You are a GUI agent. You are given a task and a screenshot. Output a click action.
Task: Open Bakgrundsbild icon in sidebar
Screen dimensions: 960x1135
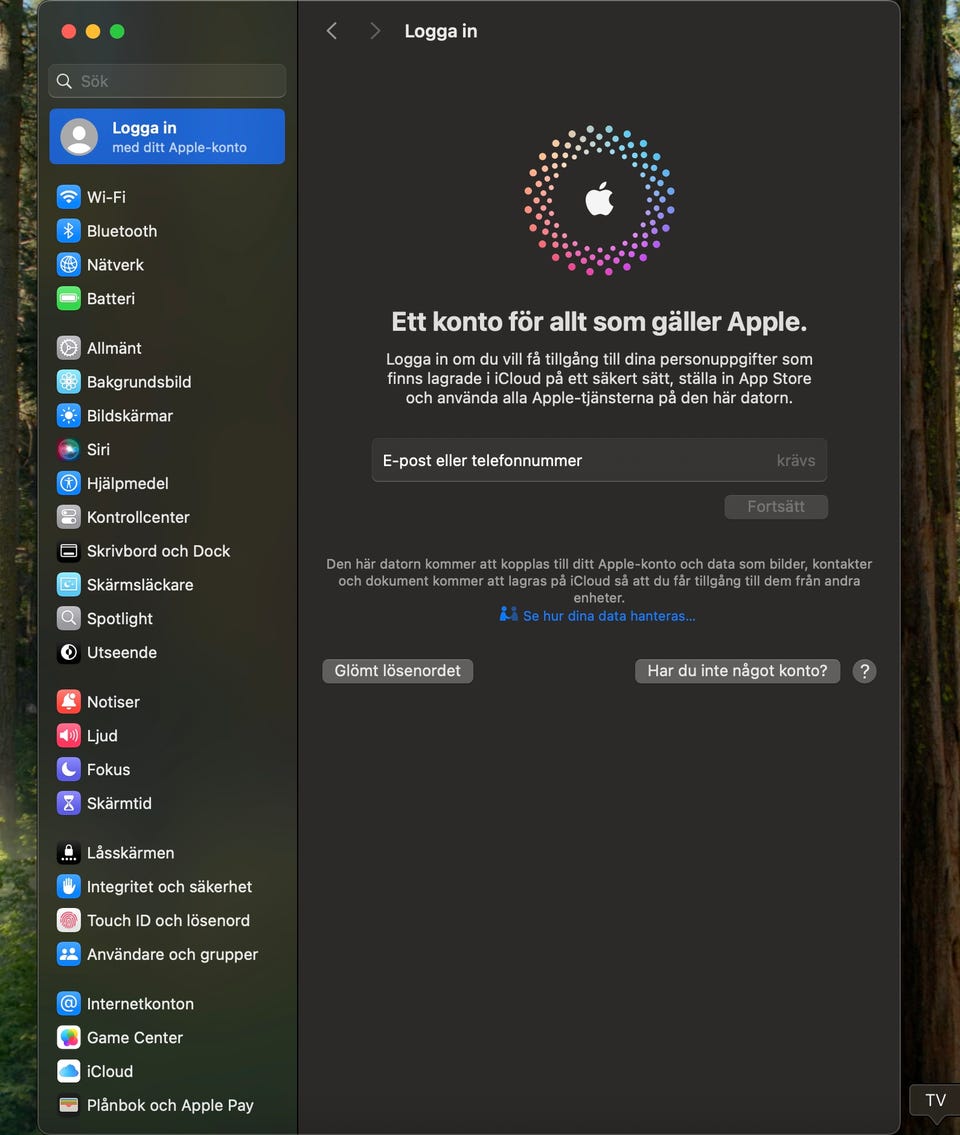tap(69, 381)
